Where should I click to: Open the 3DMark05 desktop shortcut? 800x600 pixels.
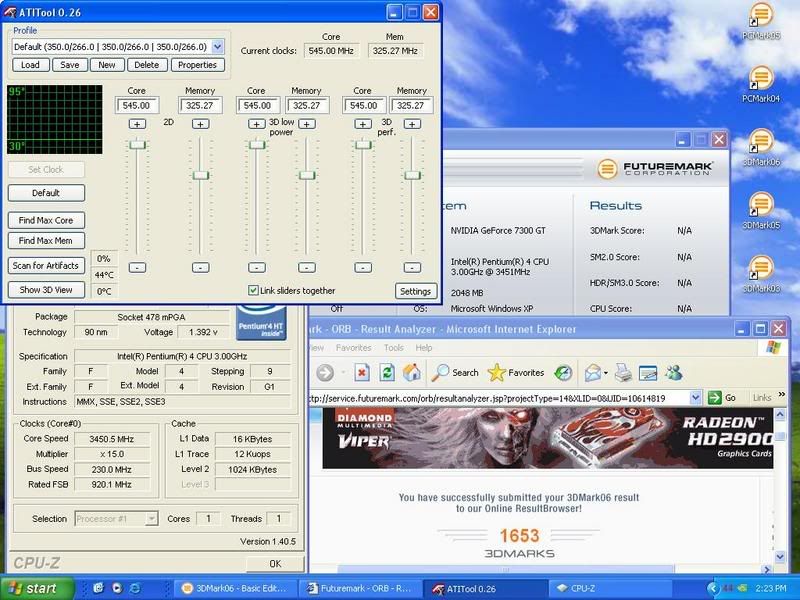coord(761,211)
